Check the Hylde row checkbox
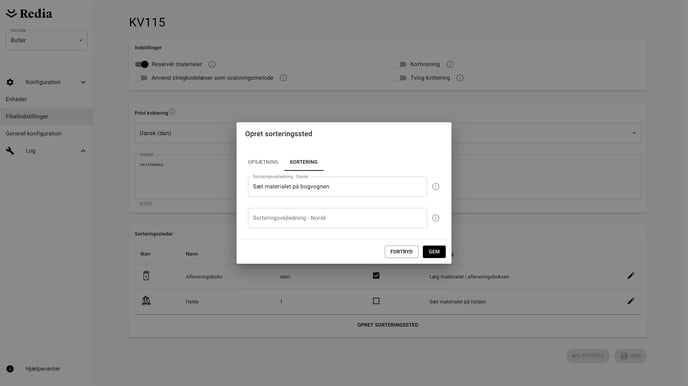Screen dimensions: 688x386 376,301
